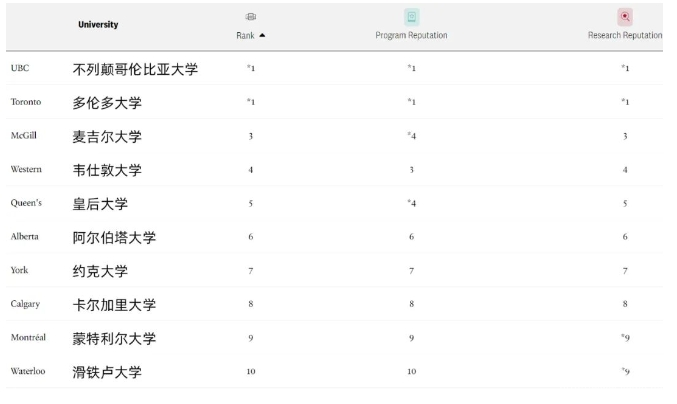Select the text 麦吉尔大学
Screen dimensions: 677x404
click(x=107, y=136)
